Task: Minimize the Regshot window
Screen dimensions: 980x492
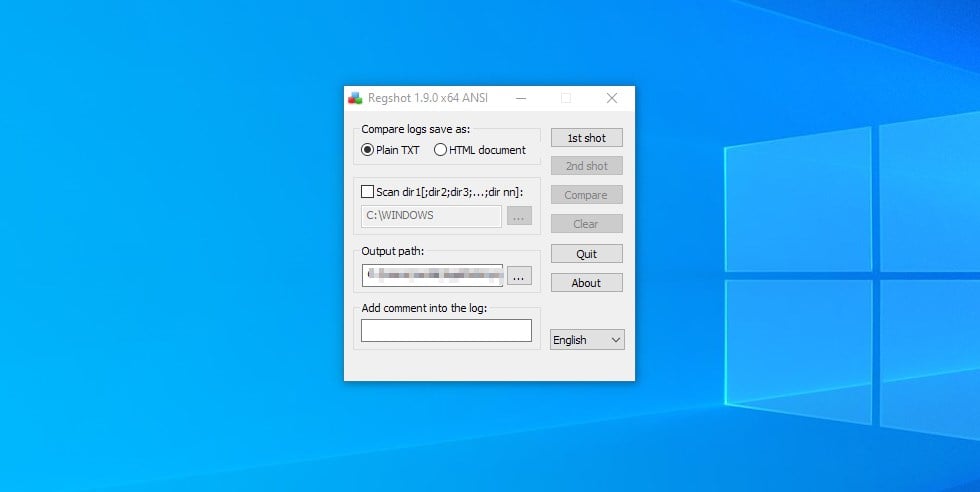Action: click(521, 98)
